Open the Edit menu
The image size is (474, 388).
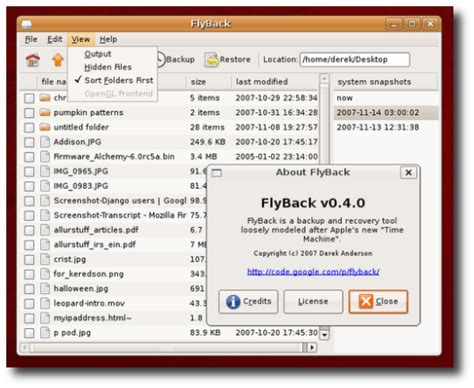(55, 39)
